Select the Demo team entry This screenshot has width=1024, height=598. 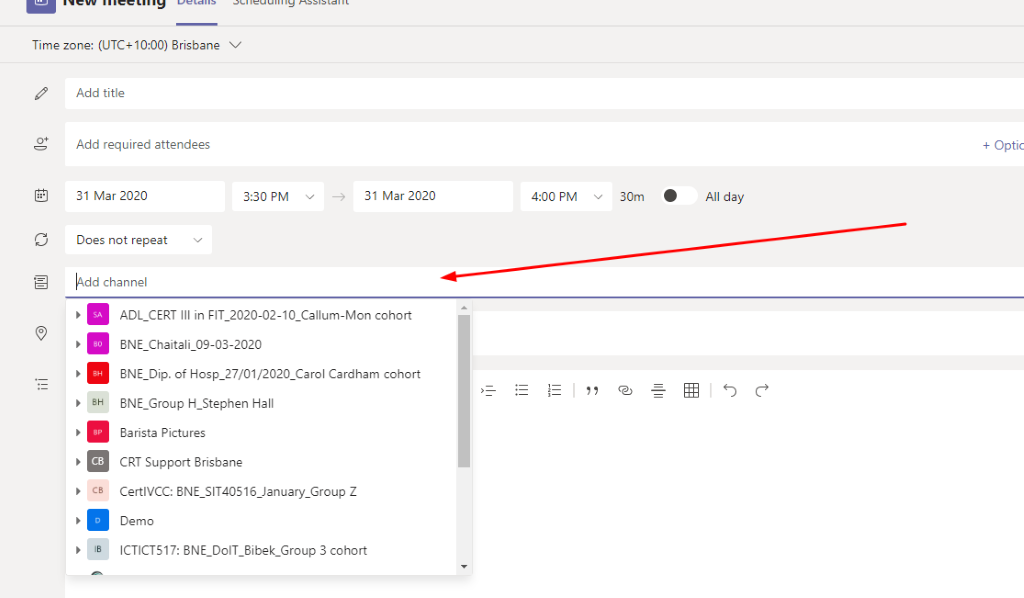(x=262, y=520)
